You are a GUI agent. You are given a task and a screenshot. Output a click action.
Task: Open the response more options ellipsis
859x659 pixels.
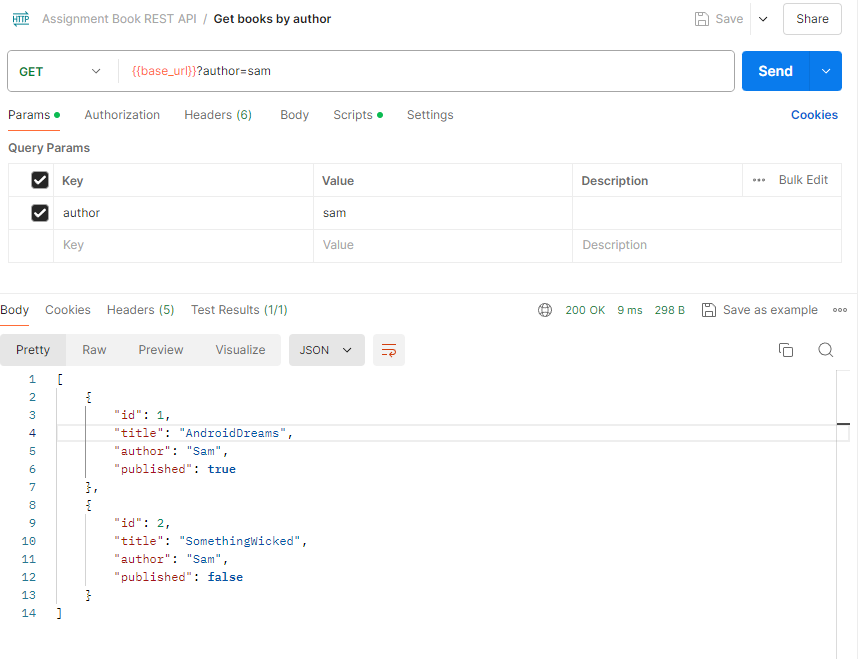click(x=840, y=310)
